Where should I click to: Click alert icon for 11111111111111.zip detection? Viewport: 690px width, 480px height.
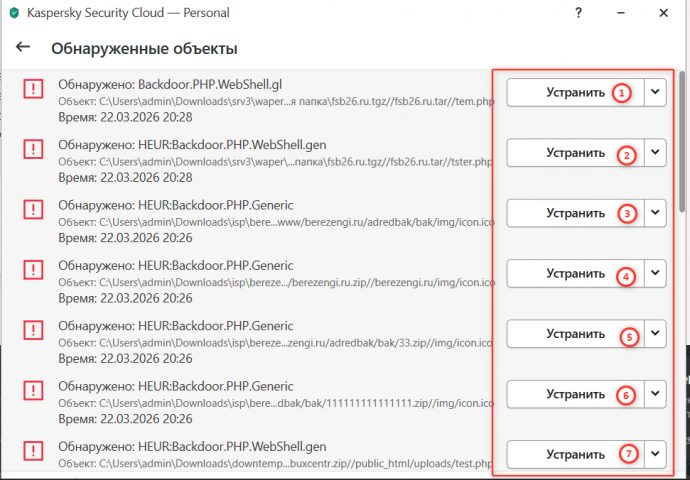(33, 390)
